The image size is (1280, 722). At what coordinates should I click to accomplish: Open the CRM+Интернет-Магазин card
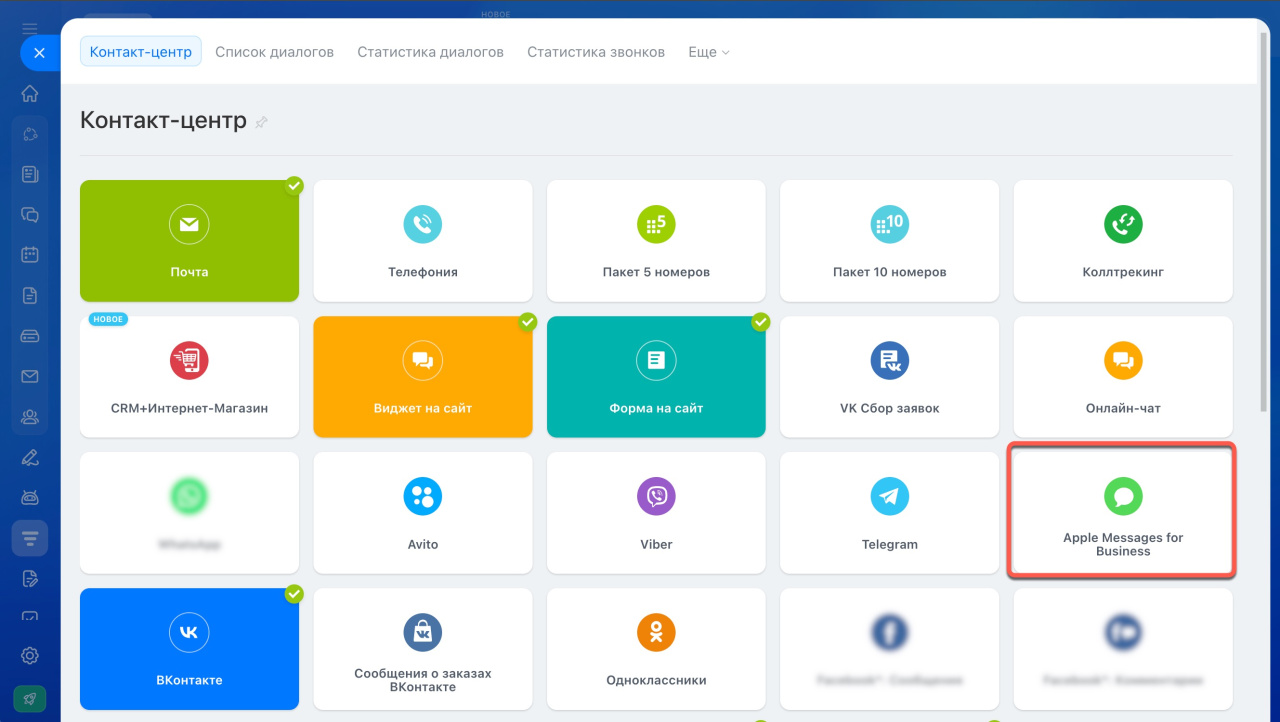[189, 377]
